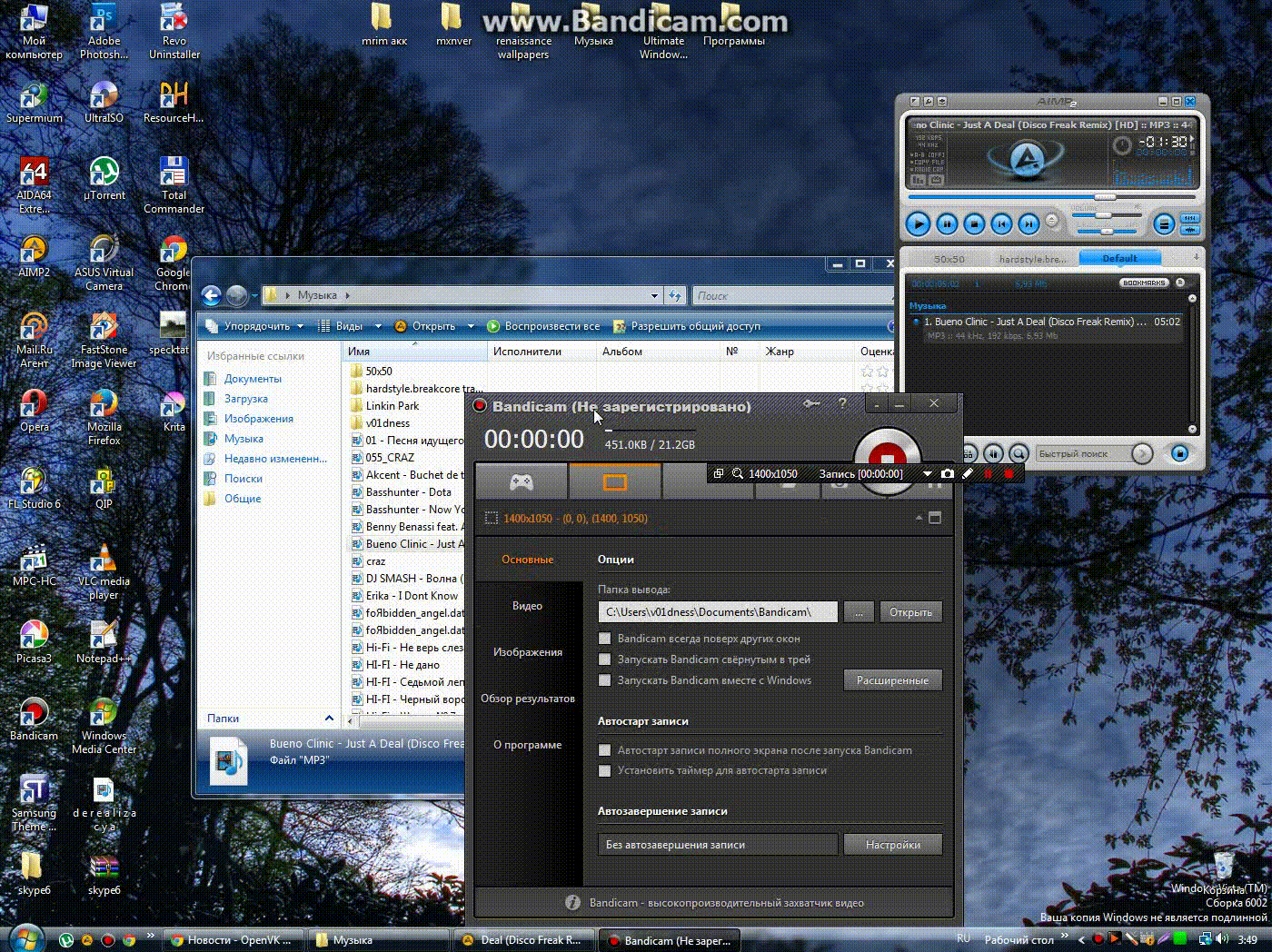Expand the capture area options arrow
This screenshot has height=952, width=1272.
pos(919,518)
